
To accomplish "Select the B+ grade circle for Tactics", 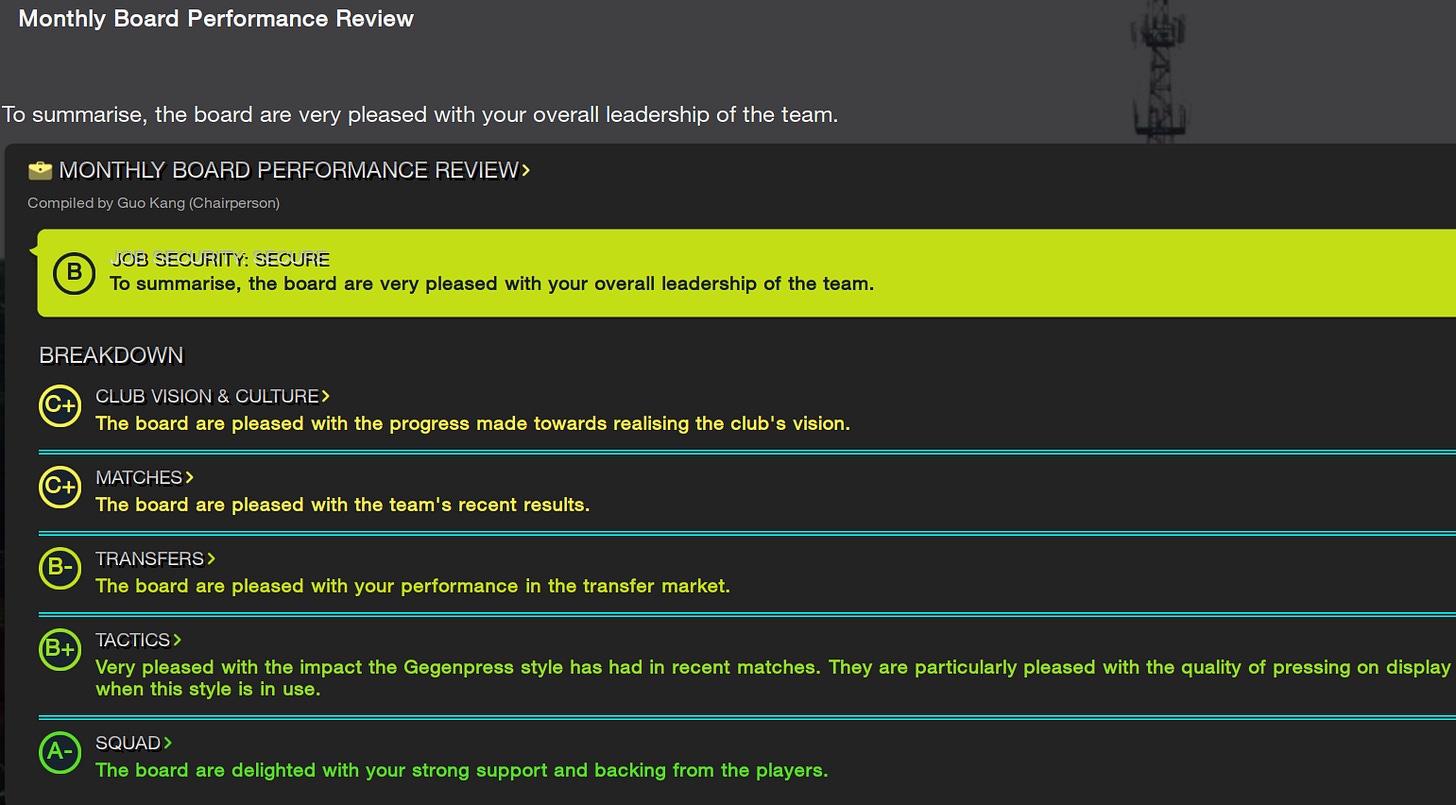I will (59, 650).
